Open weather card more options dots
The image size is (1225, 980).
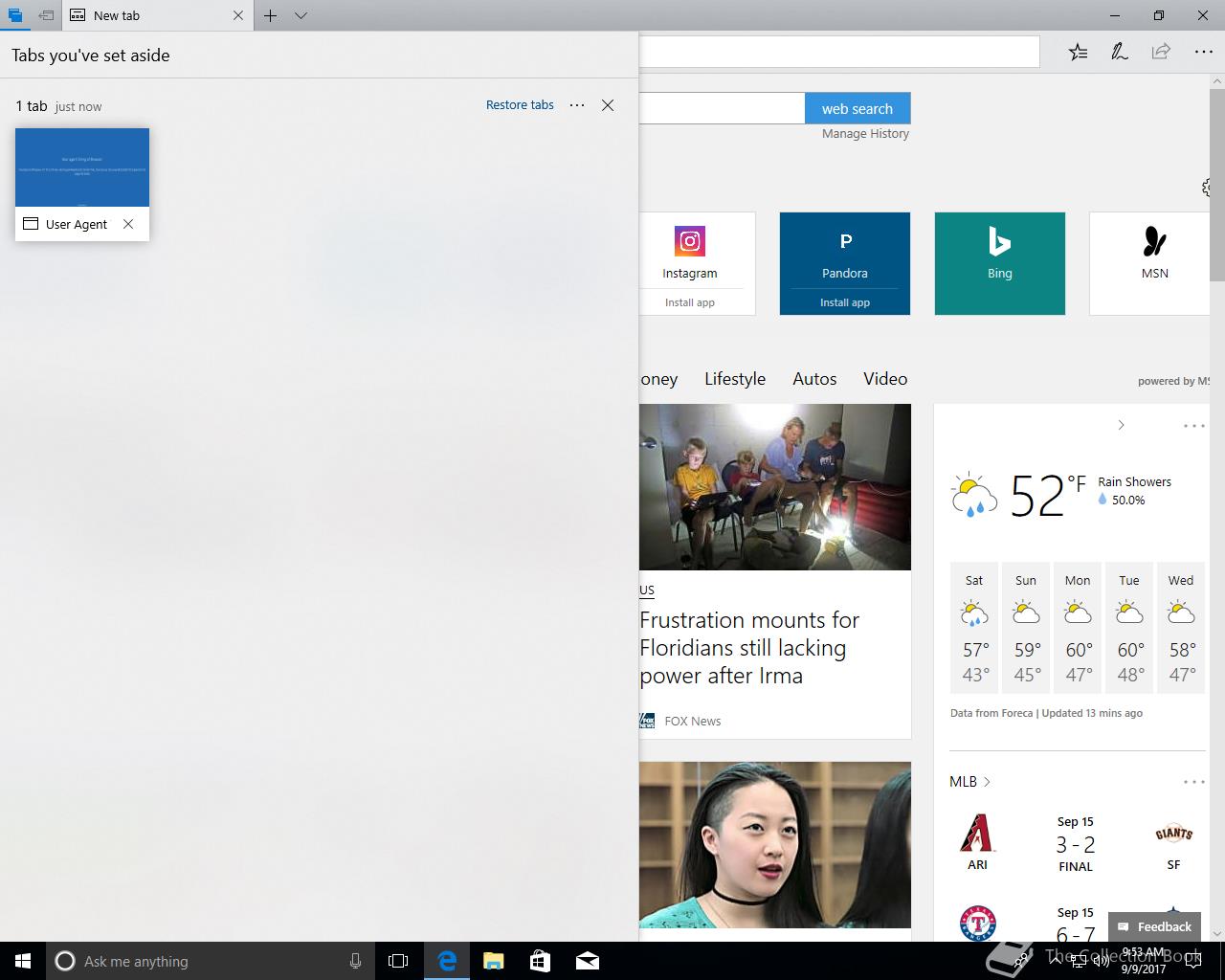[1194, 425]
